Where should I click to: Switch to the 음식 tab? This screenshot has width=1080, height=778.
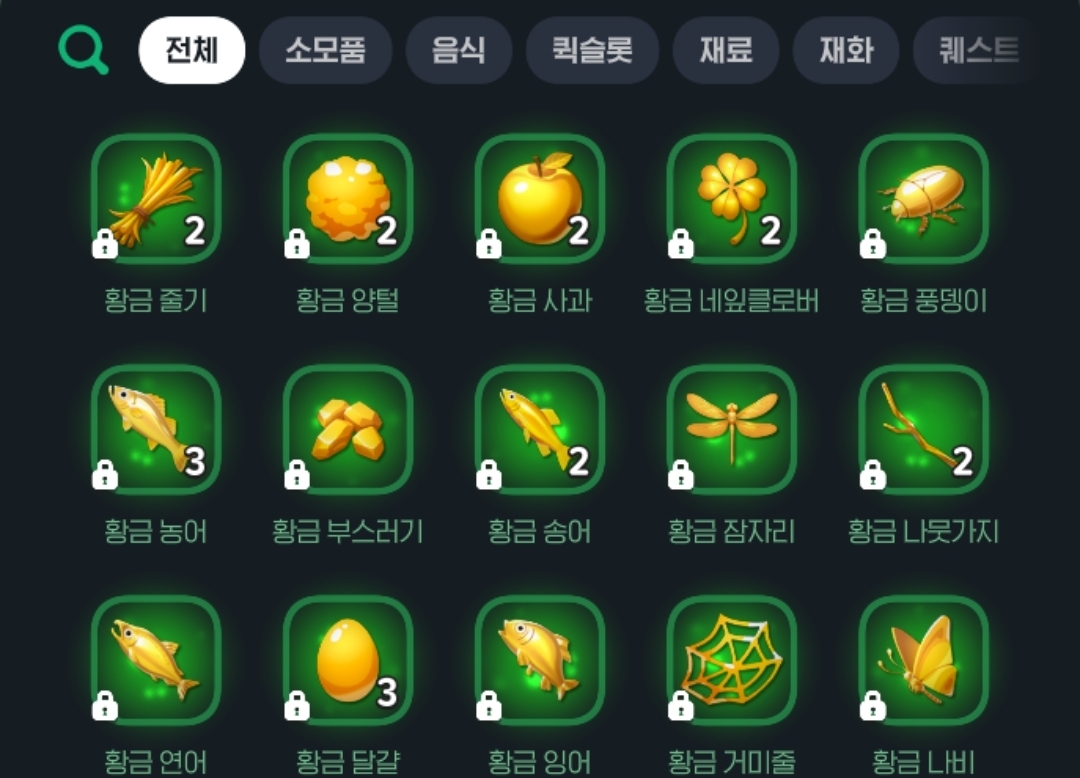pos(459,50)
